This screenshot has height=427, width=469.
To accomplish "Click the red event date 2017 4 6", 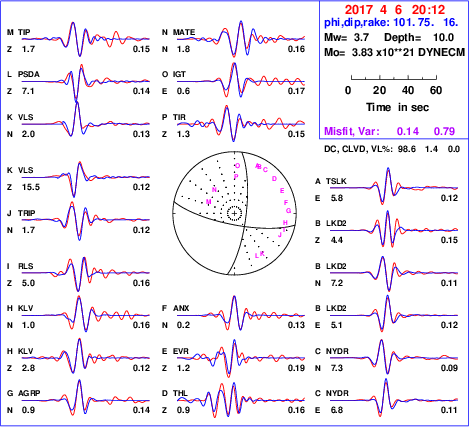I will (373, 9).
